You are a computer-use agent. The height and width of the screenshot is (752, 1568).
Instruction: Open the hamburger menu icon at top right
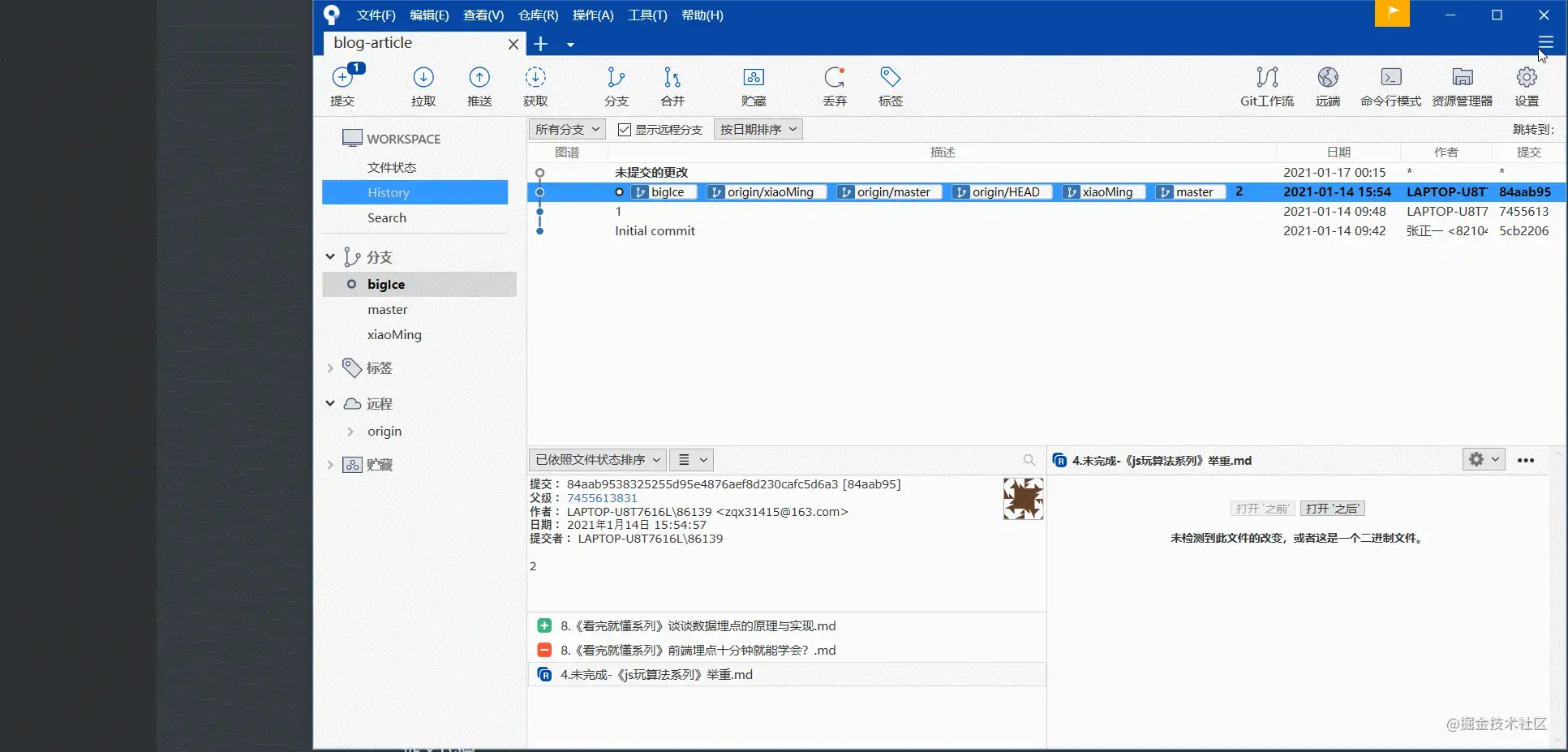1545,42
